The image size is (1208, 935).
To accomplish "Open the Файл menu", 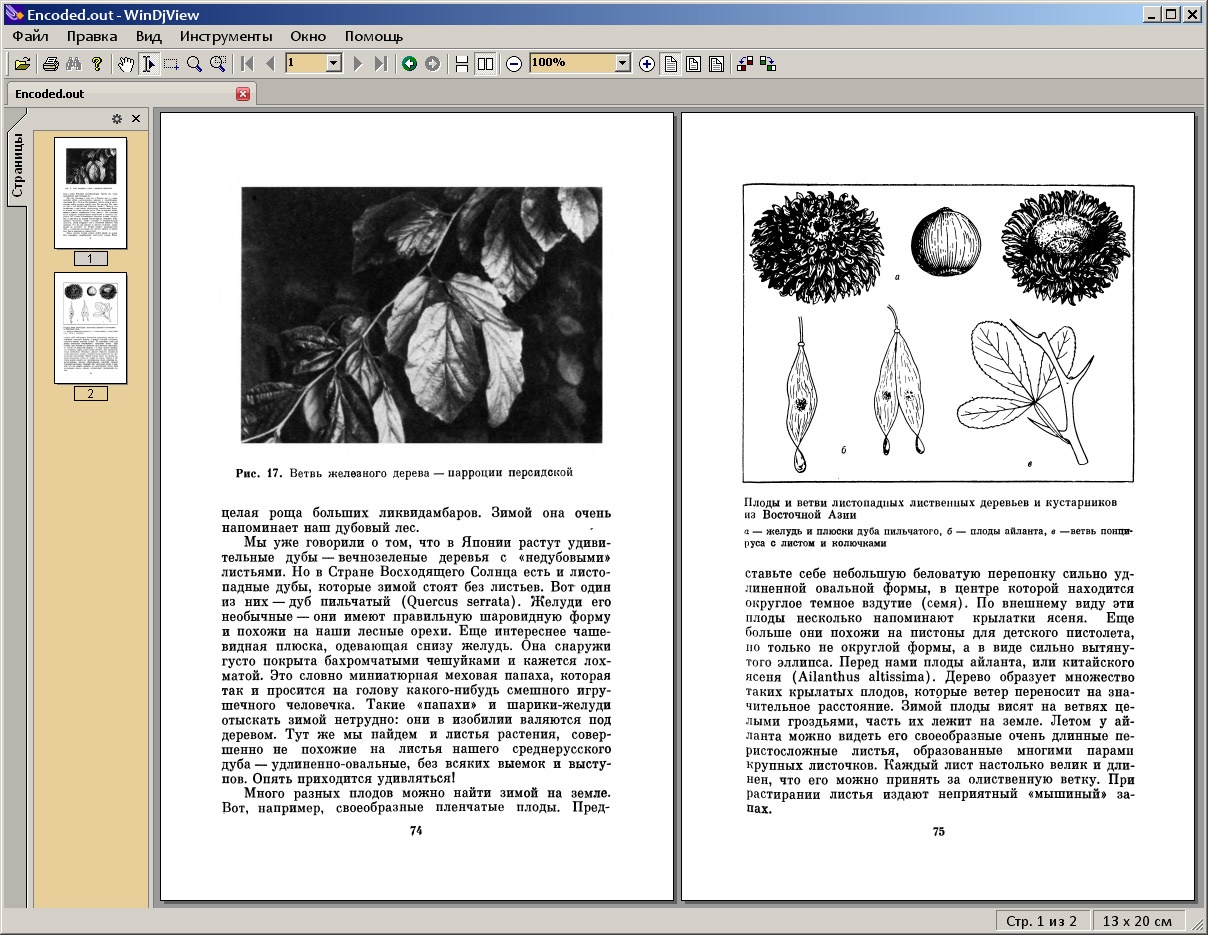I will [31, 36].
